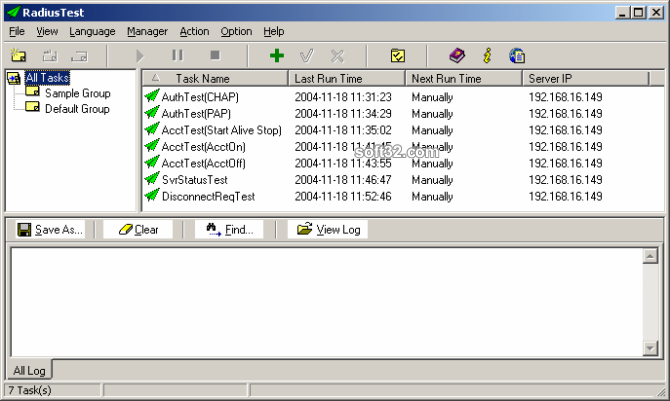The image size is (670, 401).
Task: Select the AuthTest(PAP) task name
Action: 196,114
